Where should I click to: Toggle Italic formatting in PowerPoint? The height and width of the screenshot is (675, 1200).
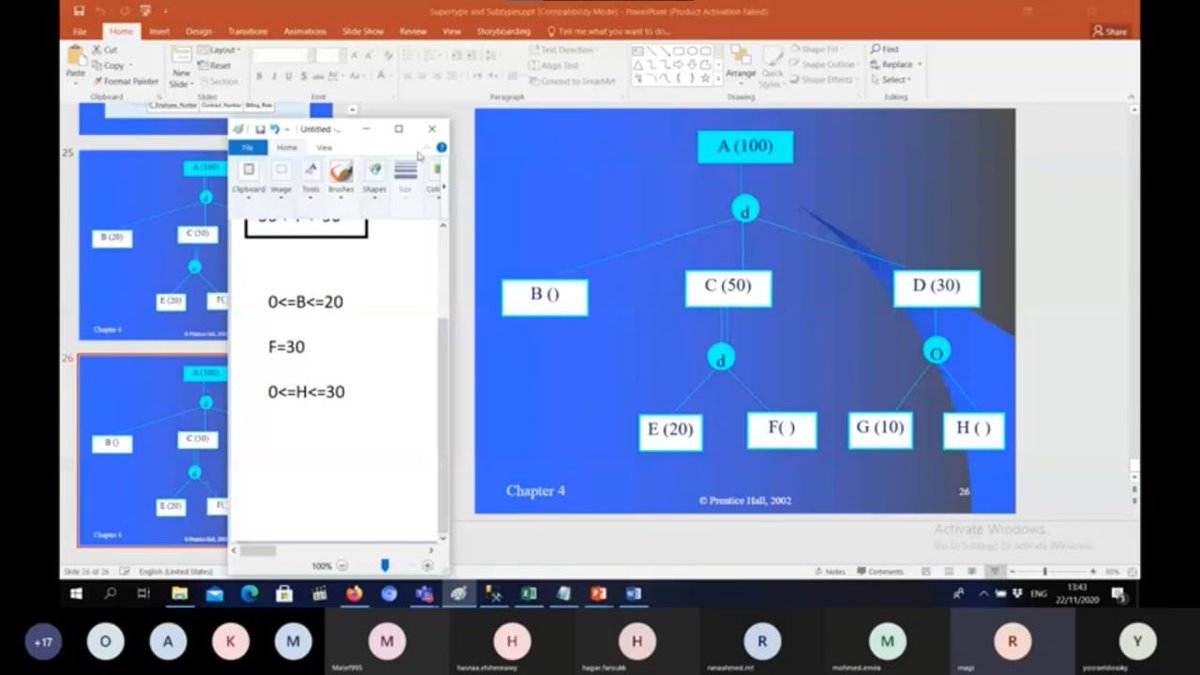(x=273, y=76)
